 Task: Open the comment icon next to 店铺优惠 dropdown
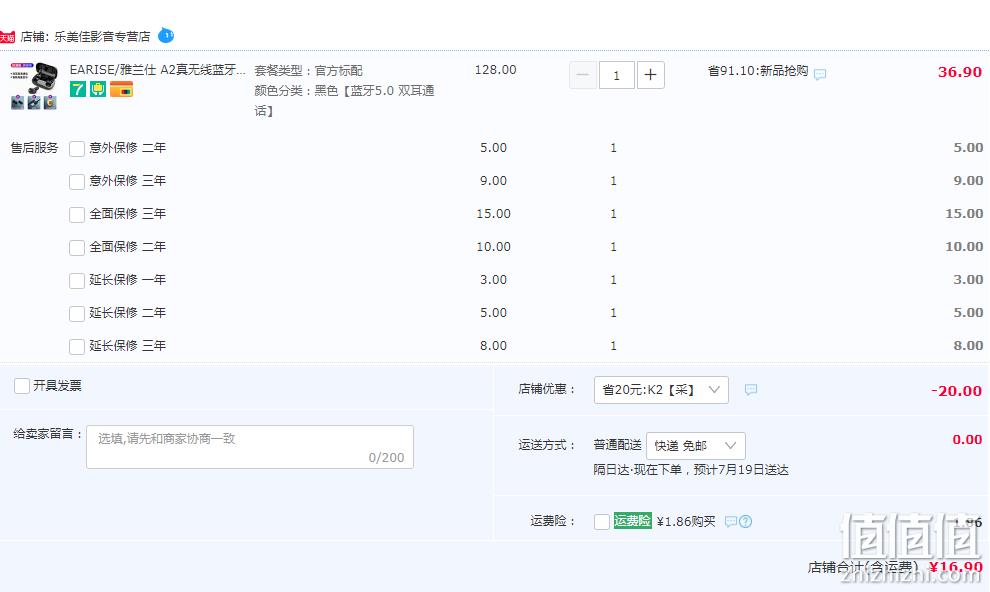pos(751,389)
